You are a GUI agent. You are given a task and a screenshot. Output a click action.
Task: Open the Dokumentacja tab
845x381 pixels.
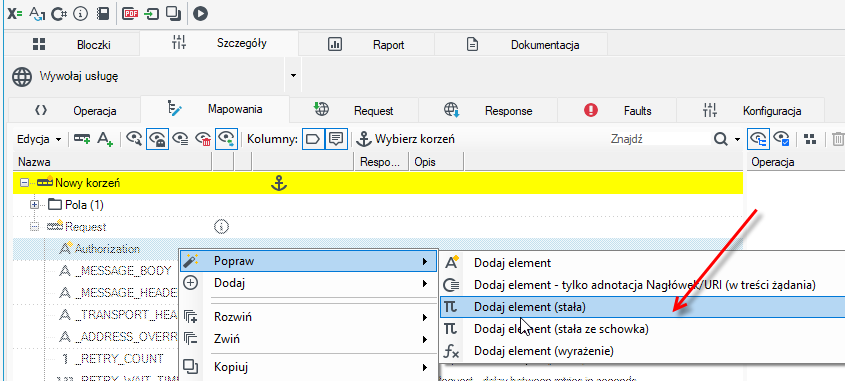(521, 45)
